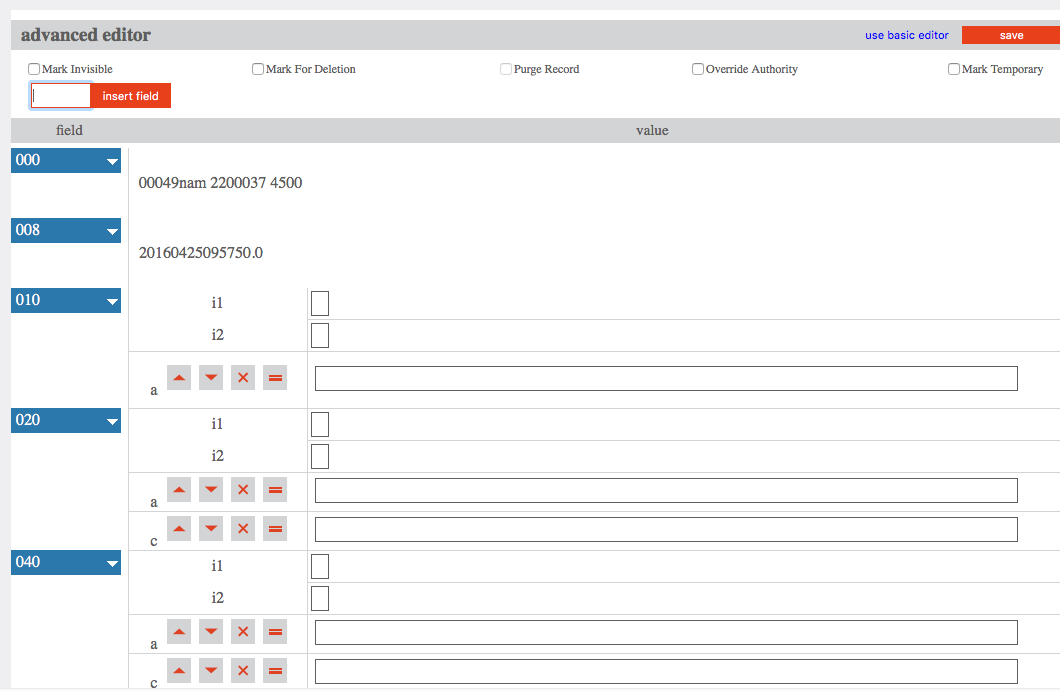Switch to use basic editor

(907, 35)
